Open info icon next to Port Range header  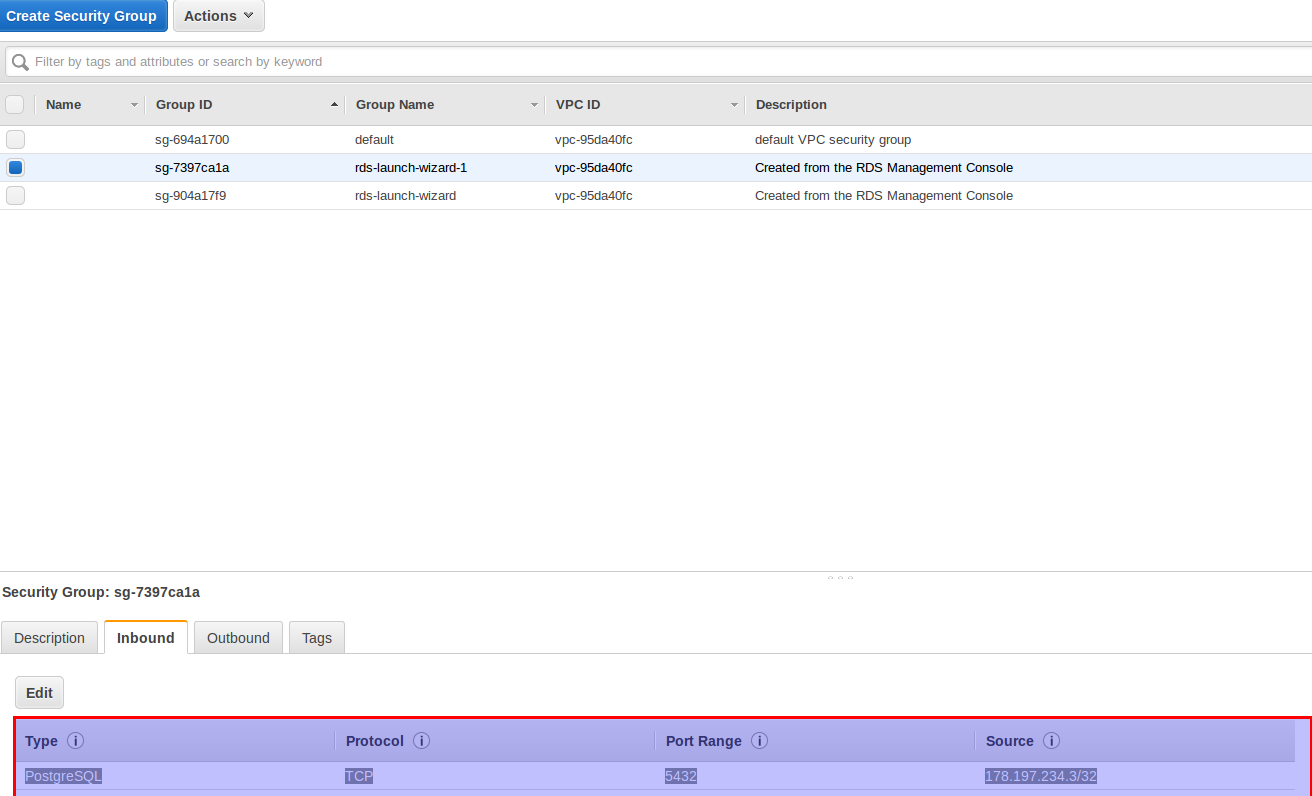(759, 741)
